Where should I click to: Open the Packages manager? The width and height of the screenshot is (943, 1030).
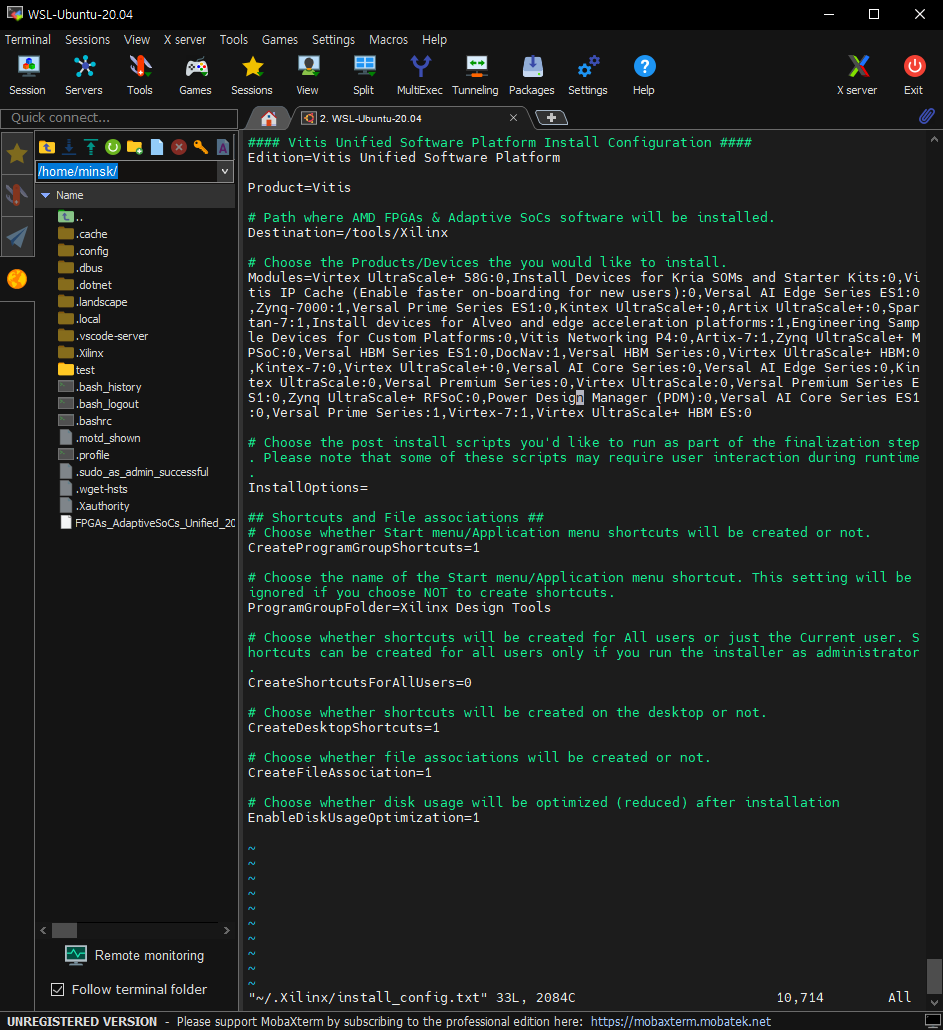pyautogui.click(x=531, y=70)
